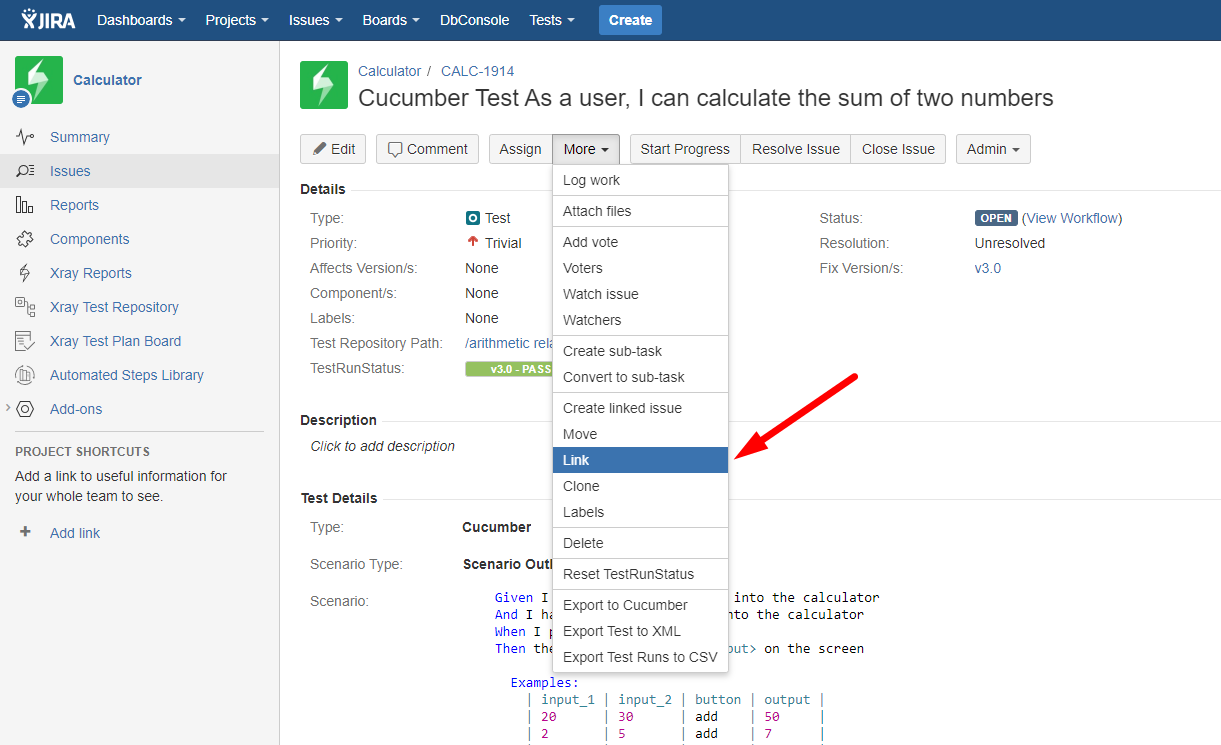Image resolution: width=1221 pixels, height=745 pixels.
Task: Click the Close Issue button
Action: pyautogui.click(x=898, y=149)
